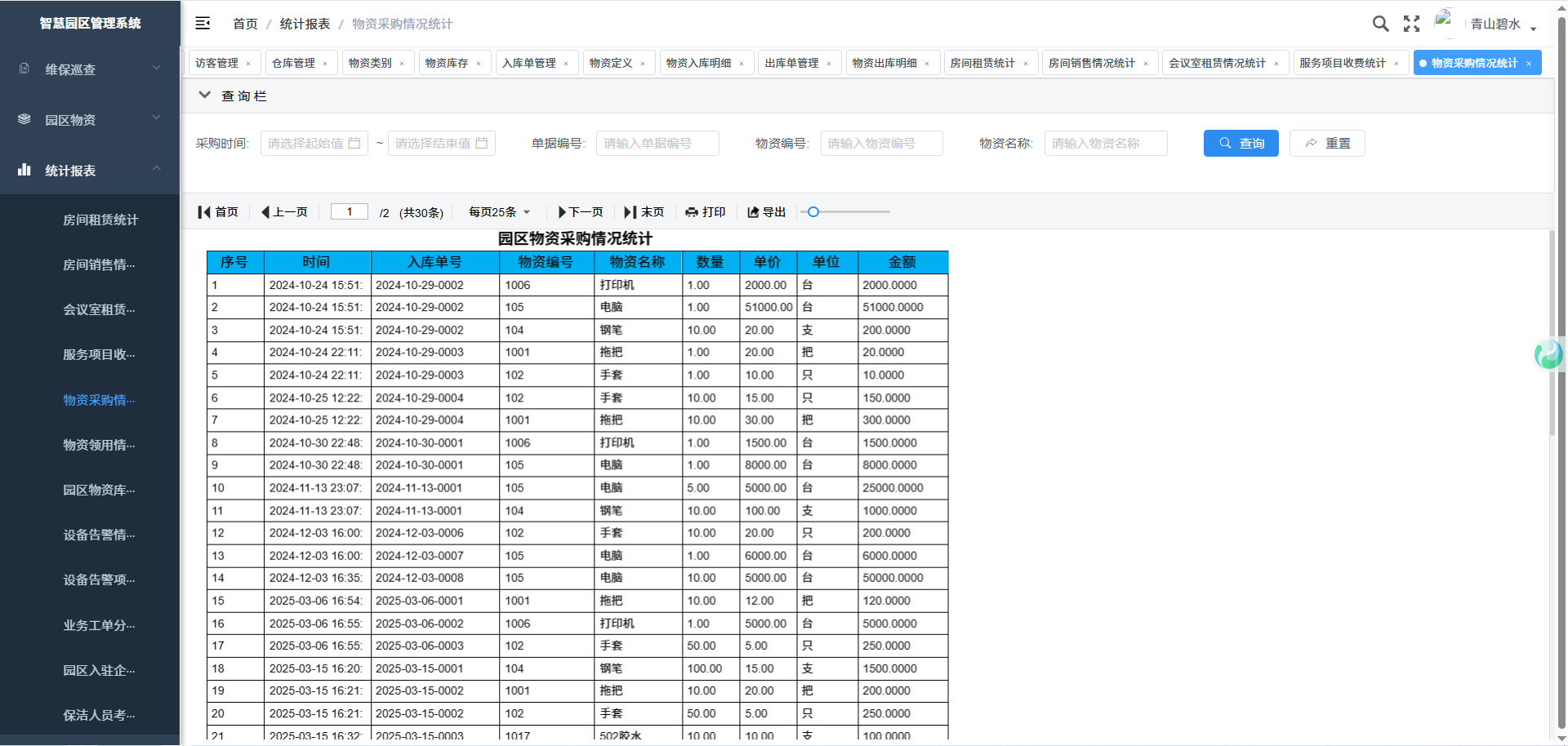This screenshot has height=746, width=1568.
Task: Open the 青山碧水 user dropdown
Action: pos(1503,24)
